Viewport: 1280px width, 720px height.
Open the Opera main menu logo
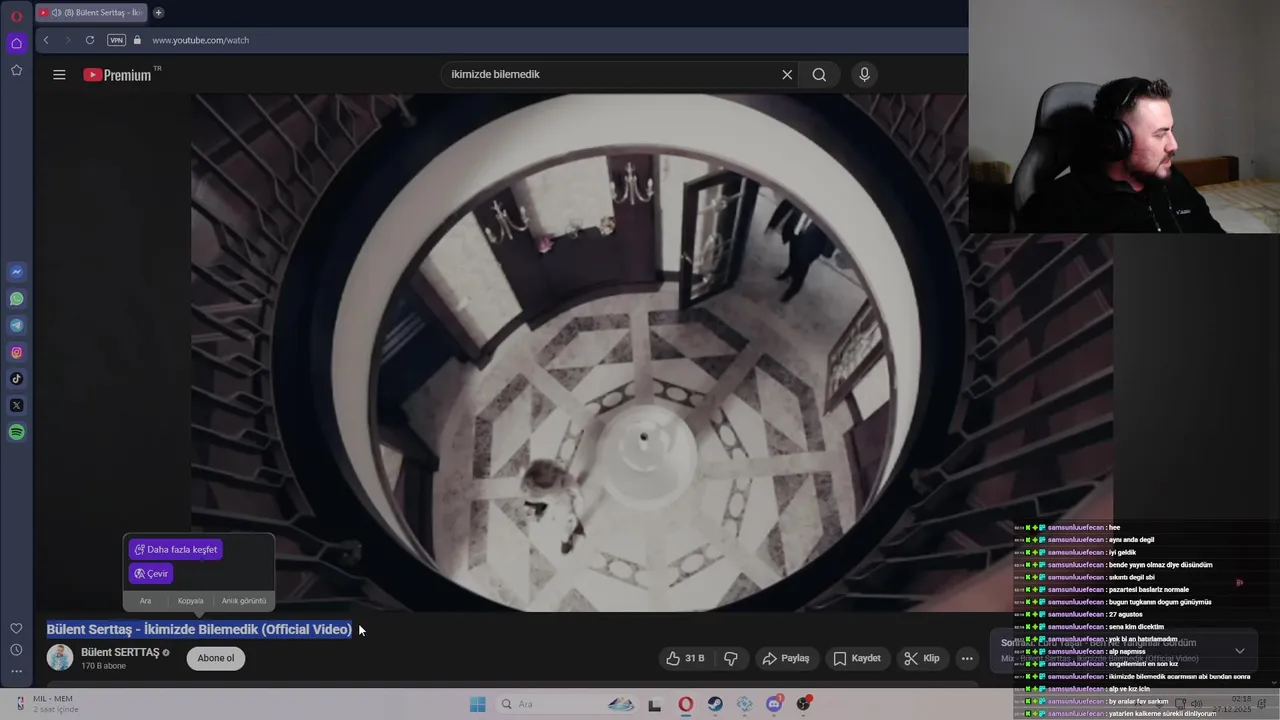pos(16,16)
